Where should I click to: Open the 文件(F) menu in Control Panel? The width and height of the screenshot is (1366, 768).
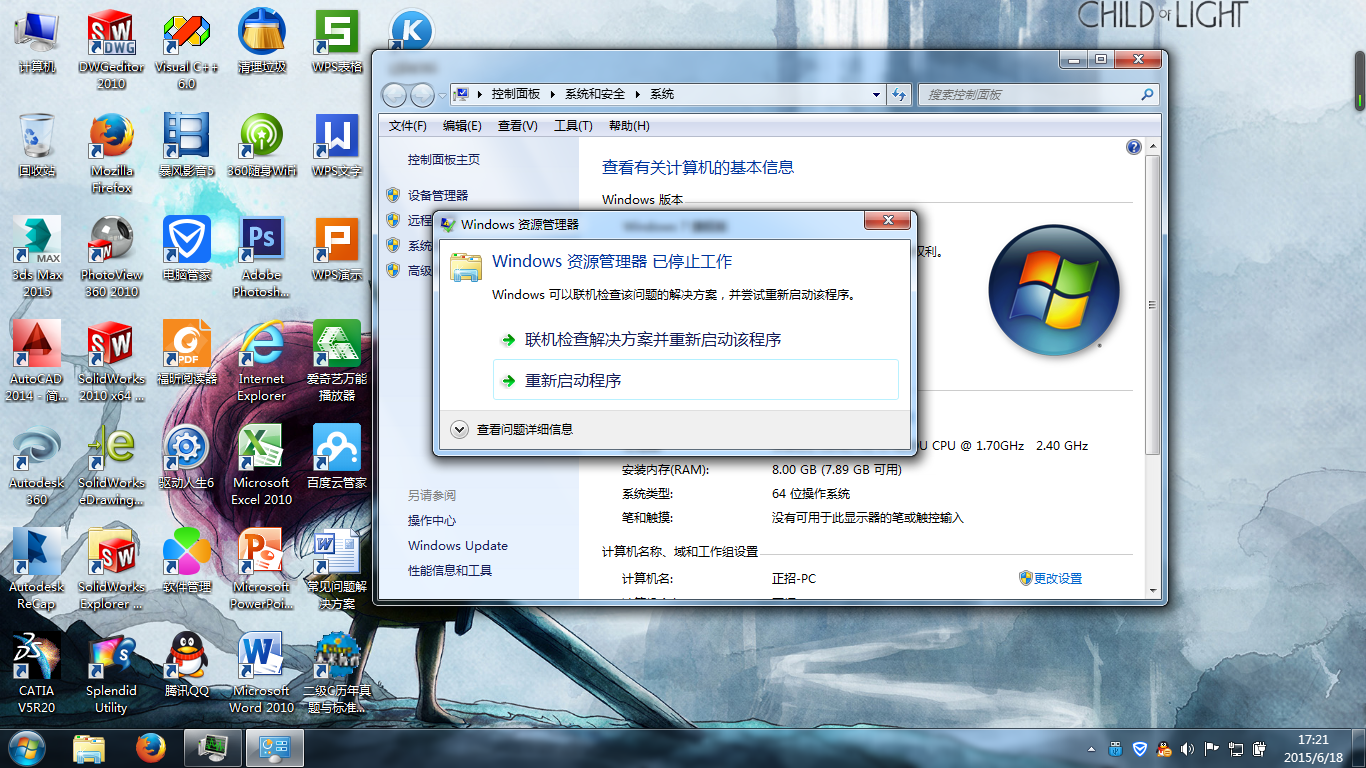tap(408, 126)
